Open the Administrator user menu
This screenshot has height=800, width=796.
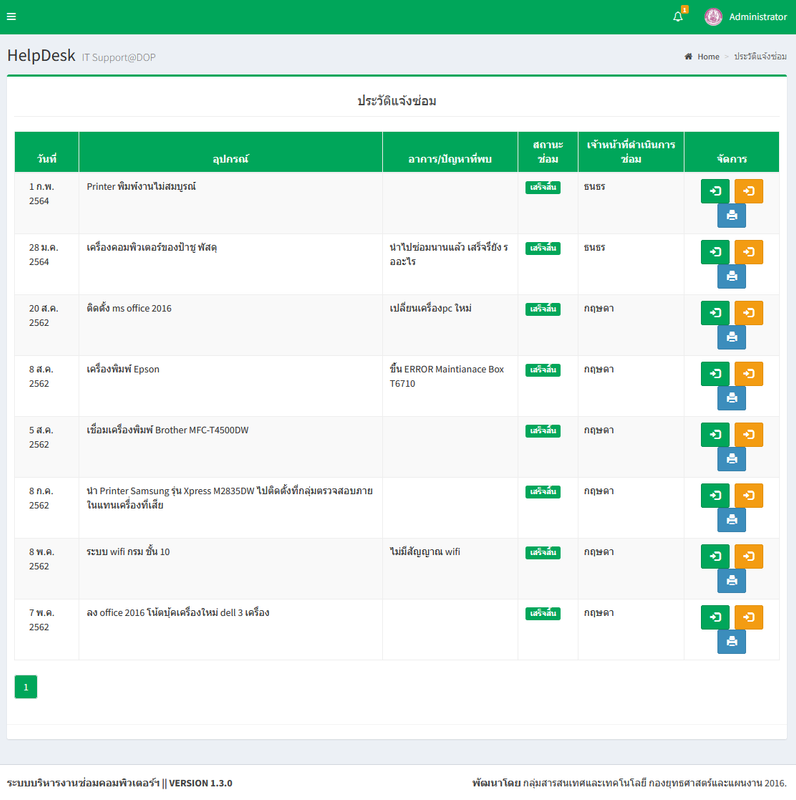[x=757, y=17]
